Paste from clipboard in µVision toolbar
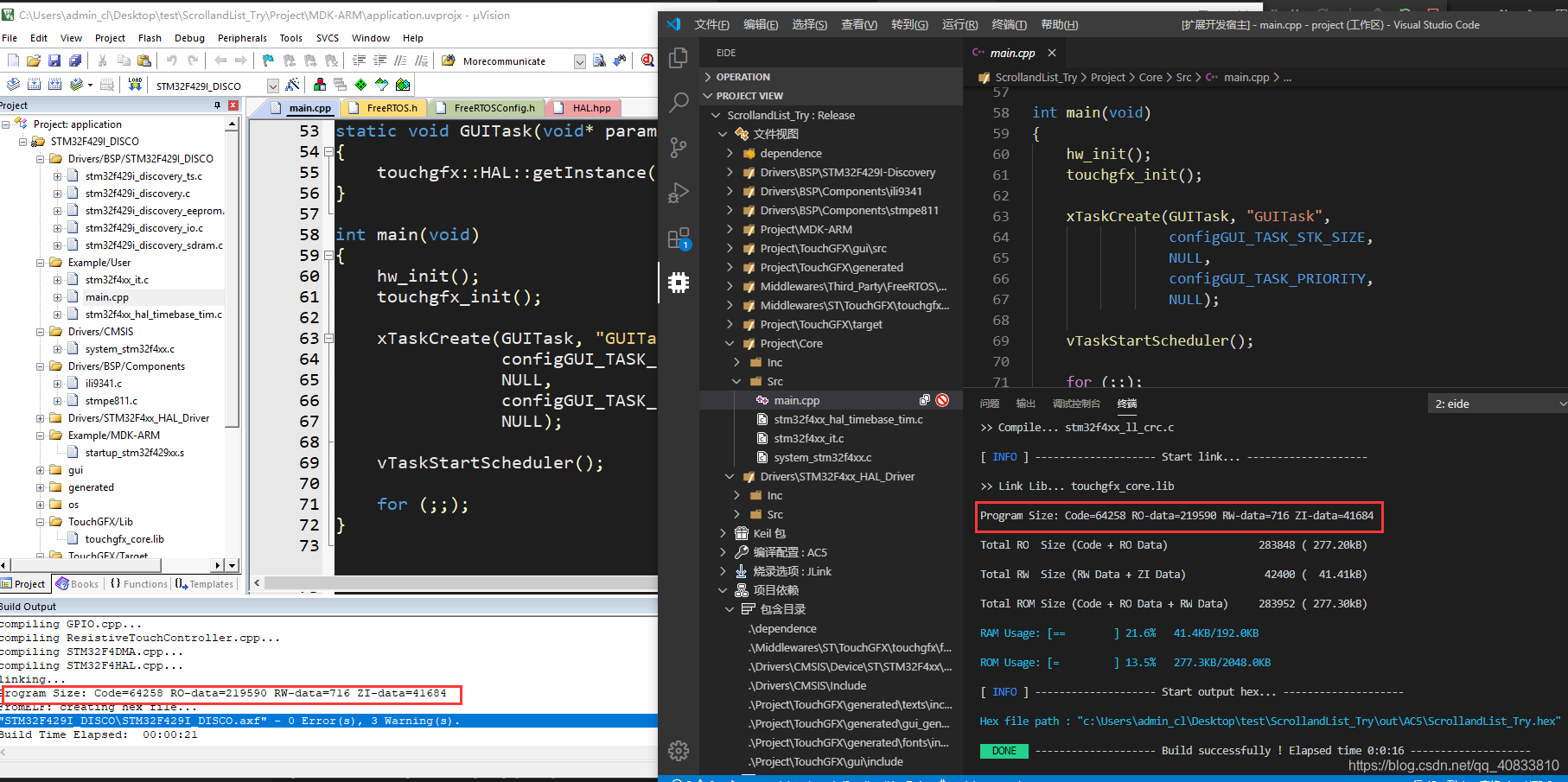Screen dimensions: 1568x782 [144, 60]
